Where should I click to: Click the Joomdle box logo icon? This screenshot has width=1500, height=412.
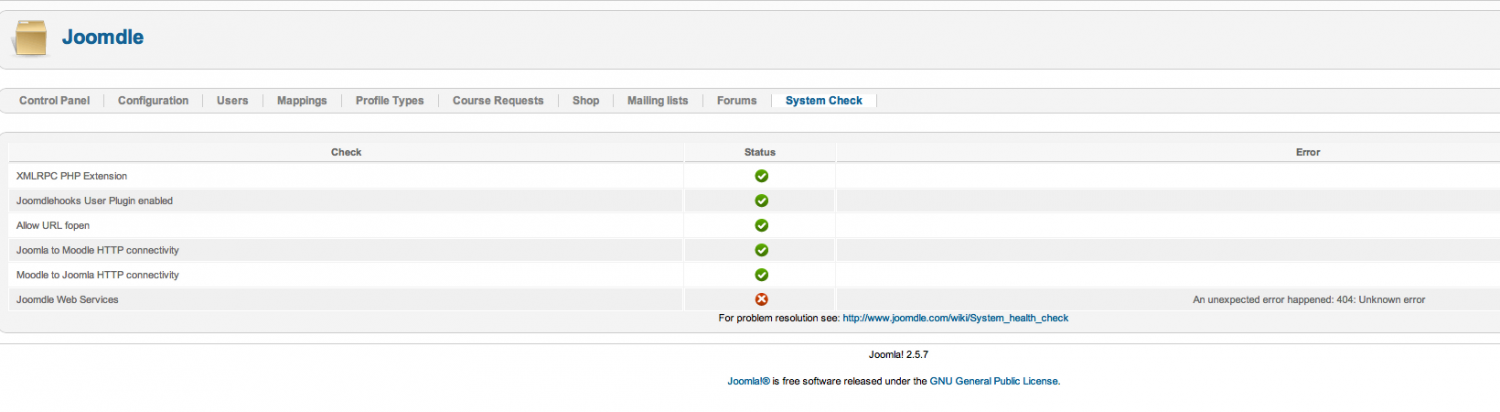(x=29, y=38)
